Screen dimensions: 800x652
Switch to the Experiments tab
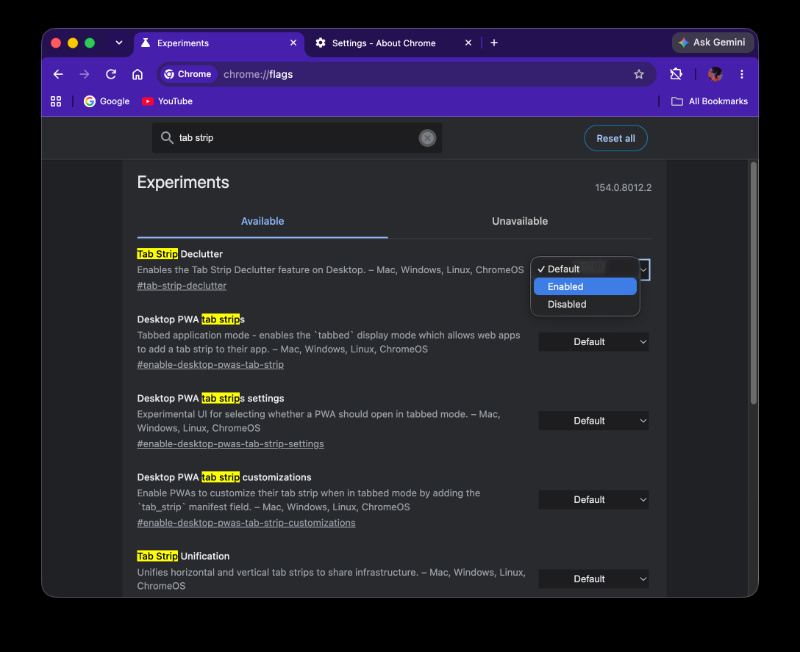tap(219, 43)
